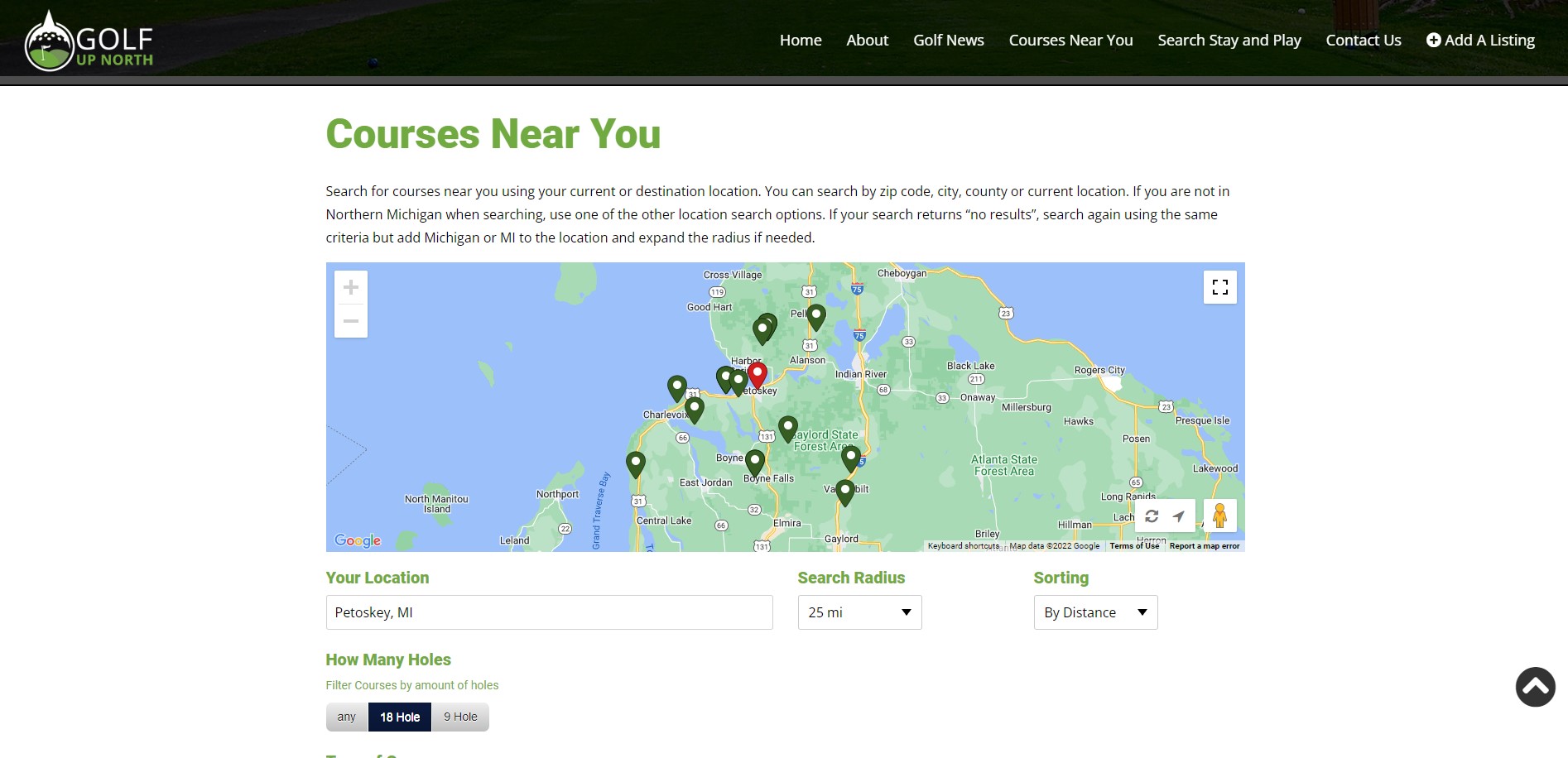Zoom in on the map
1568x758 pixels.
point(351,287)
